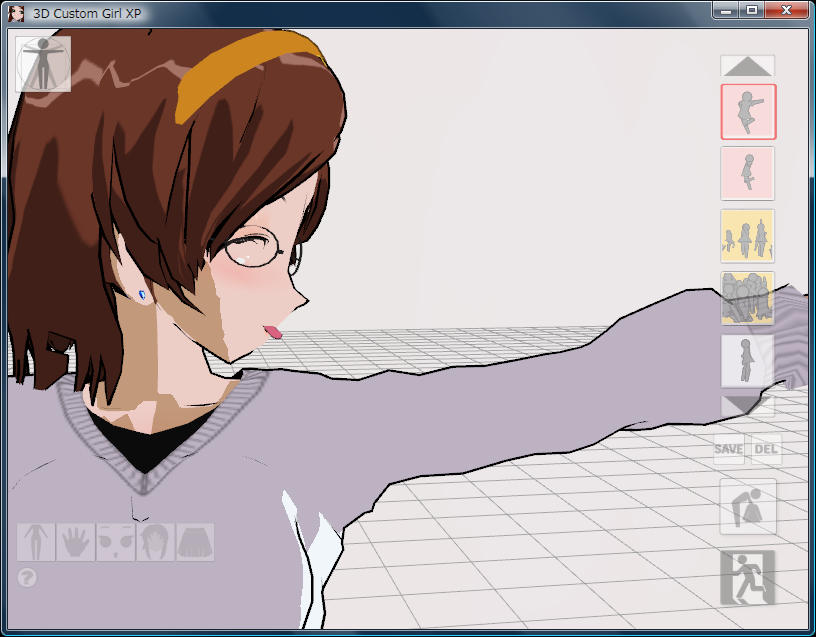Pick the yellow group pose thumbnail
This screenshot has height=637, width=816.
(x=748, y=236)
